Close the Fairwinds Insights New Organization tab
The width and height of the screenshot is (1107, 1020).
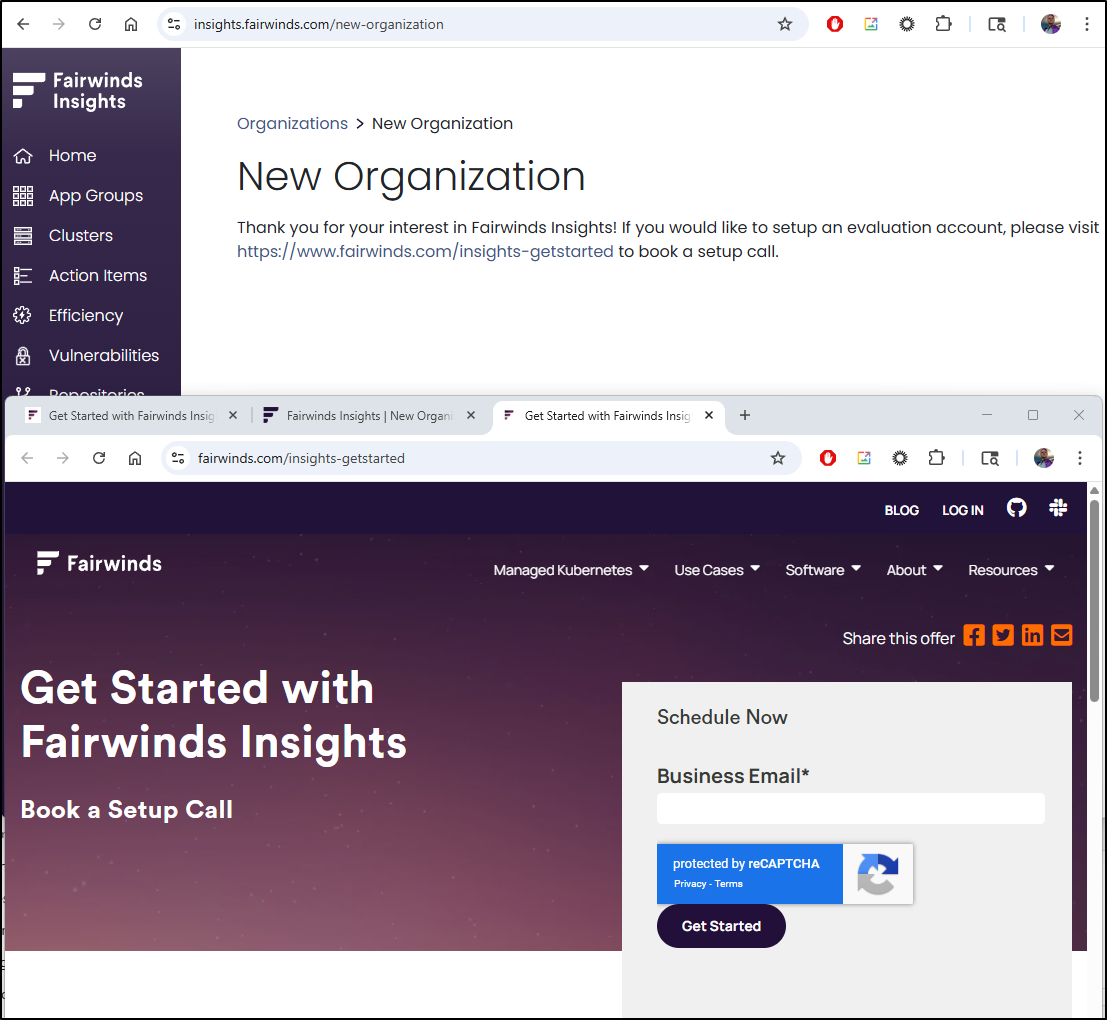(471, 416)
